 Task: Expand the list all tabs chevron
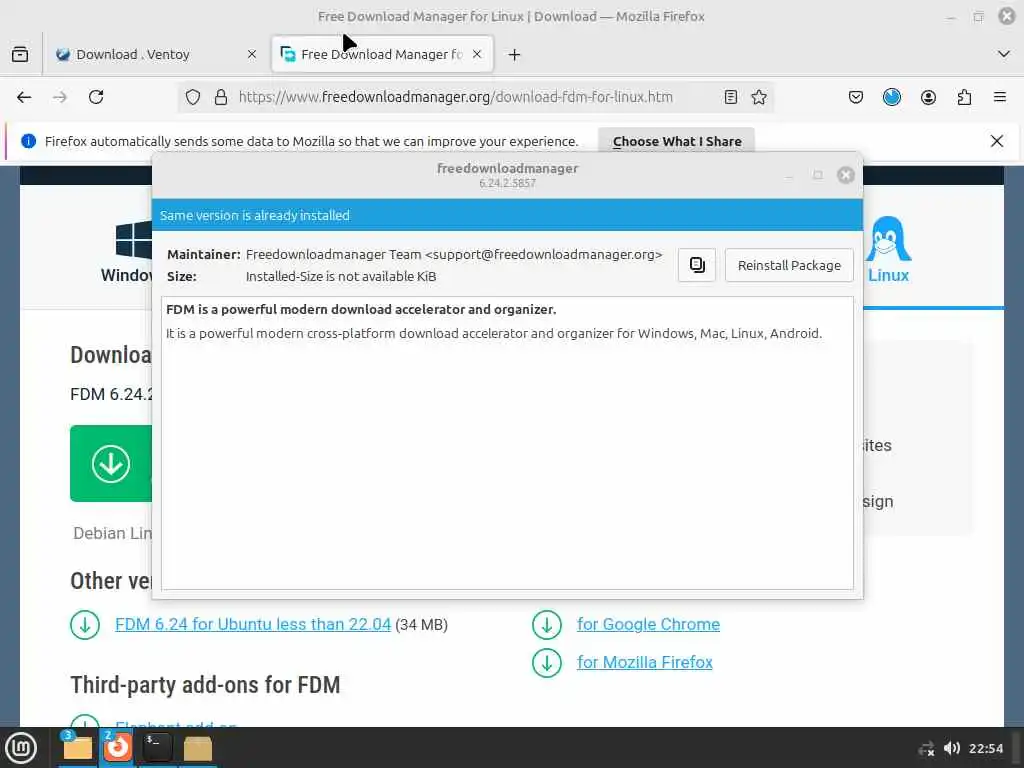[1004, 54]
